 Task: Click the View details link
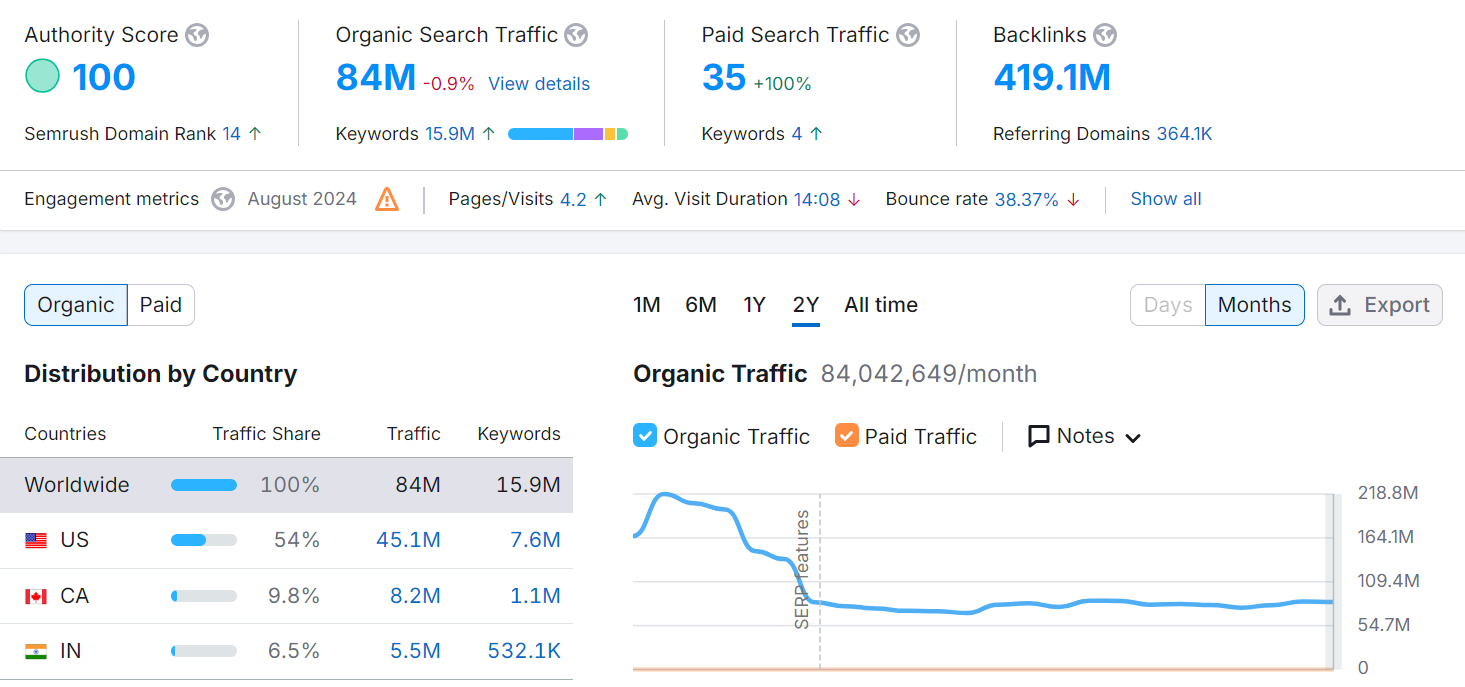pyautogui.click(x=539, y=84)
